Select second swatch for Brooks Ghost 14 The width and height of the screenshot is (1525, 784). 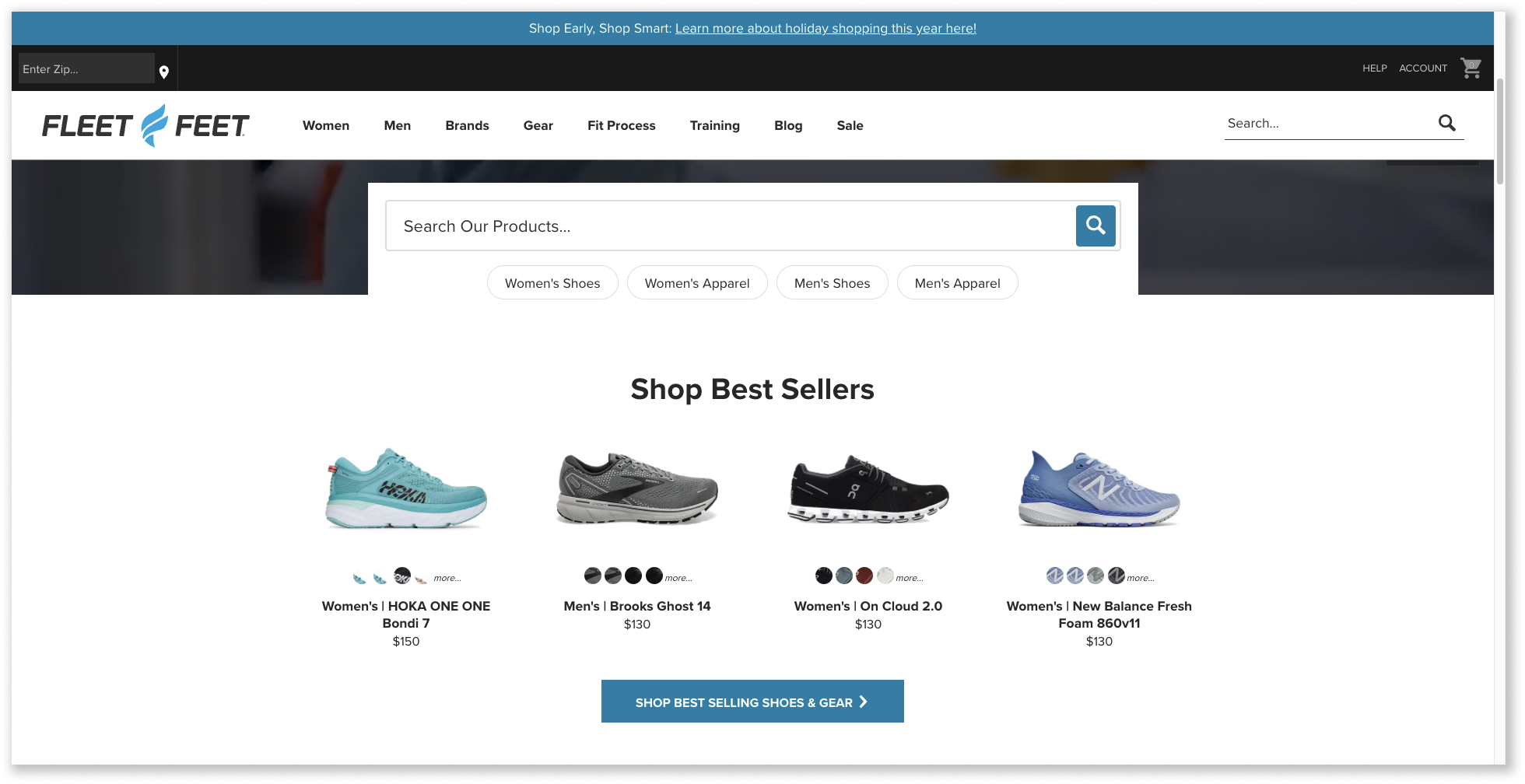(613, 576)
